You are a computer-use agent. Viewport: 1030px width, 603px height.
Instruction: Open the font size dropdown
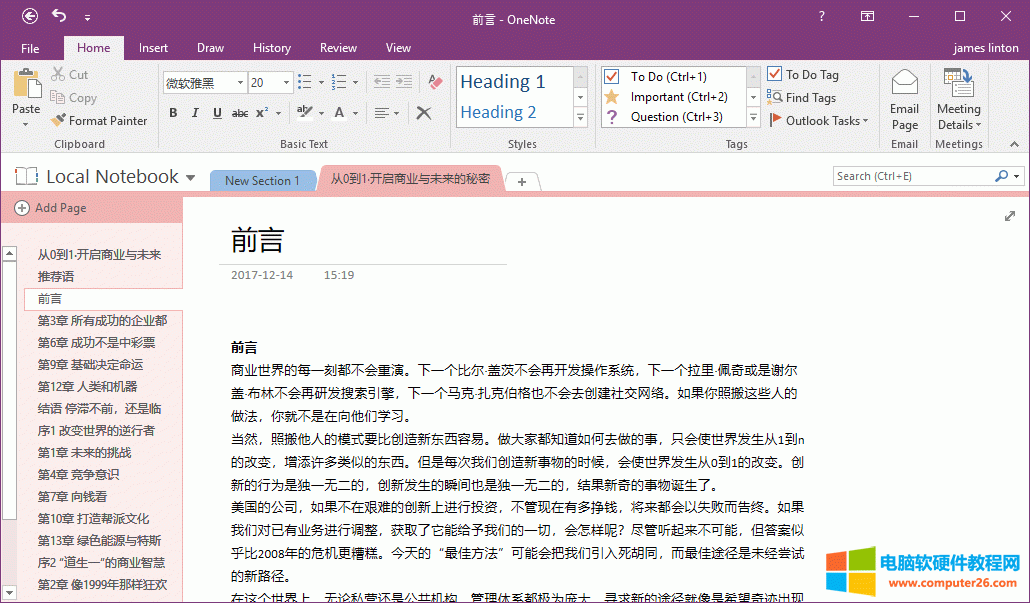coord(288,83)
